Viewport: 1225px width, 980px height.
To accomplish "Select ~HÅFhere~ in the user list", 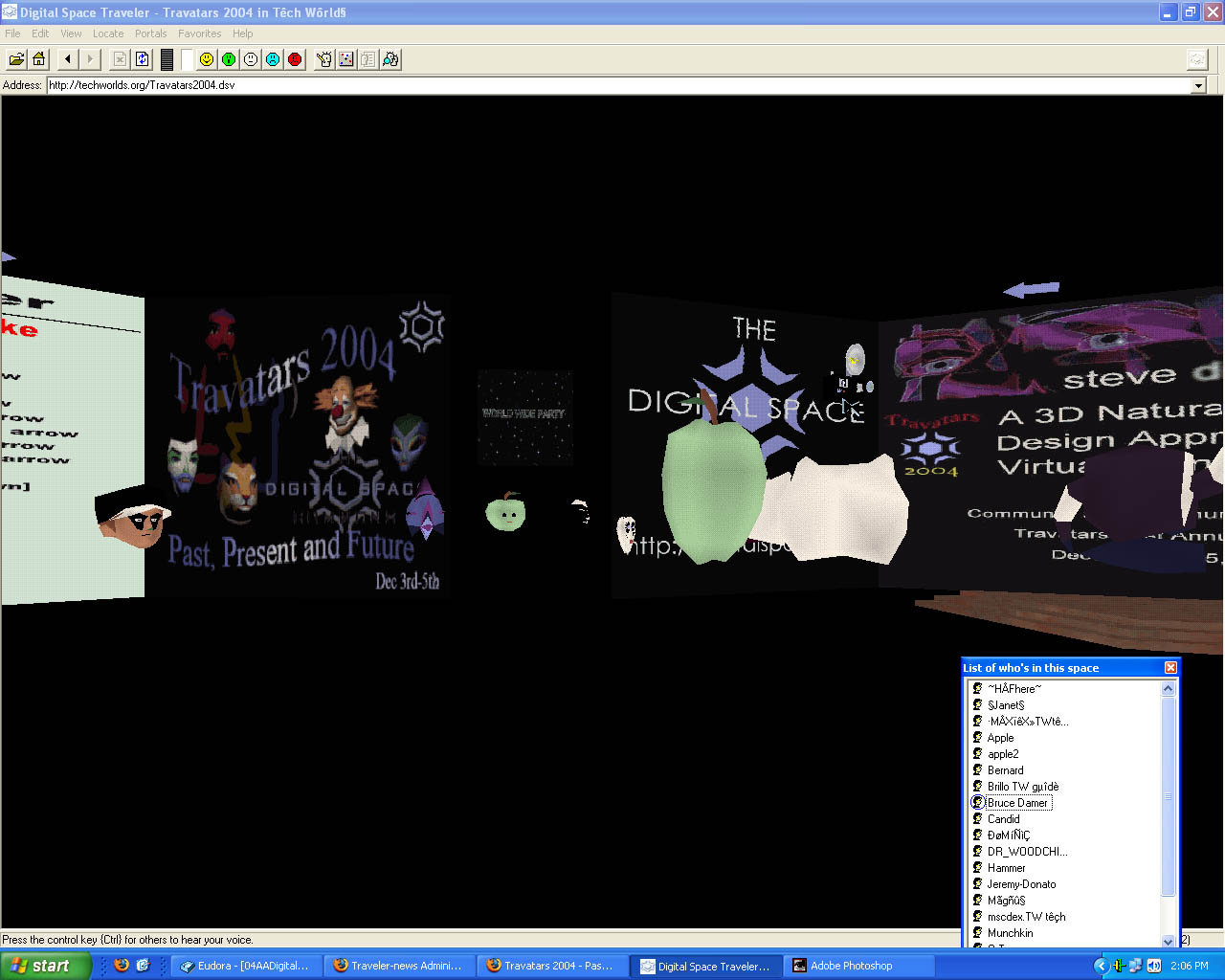I will pyautogui.click(x=1014, y=689).
